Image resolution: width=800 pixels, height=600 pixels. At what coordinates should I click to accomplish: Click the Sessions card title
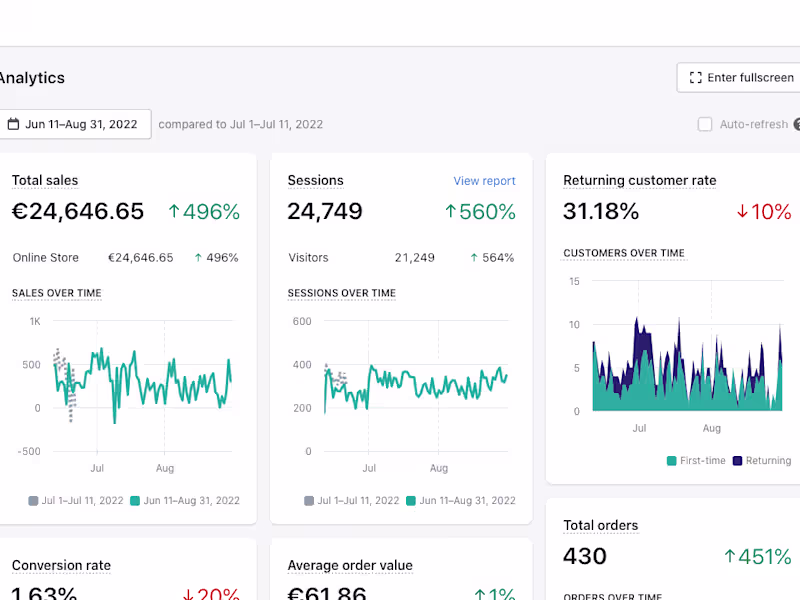pos(315,181)
